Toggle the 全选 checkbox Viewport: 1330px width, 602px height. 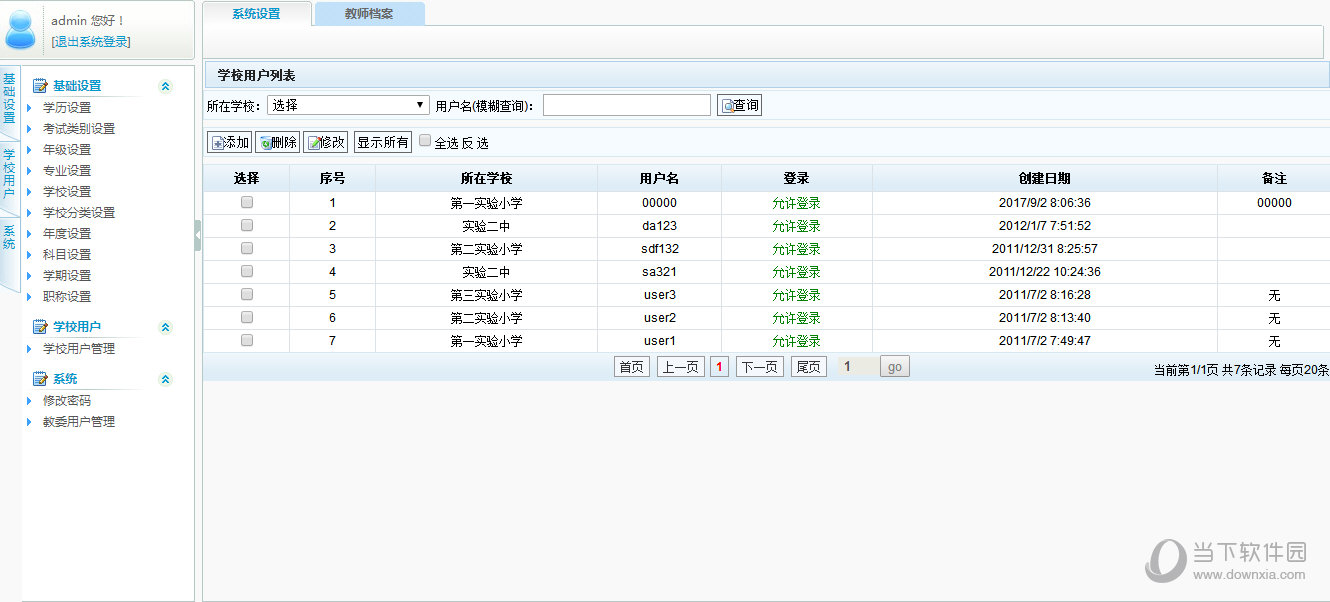(x=425, y=141)
